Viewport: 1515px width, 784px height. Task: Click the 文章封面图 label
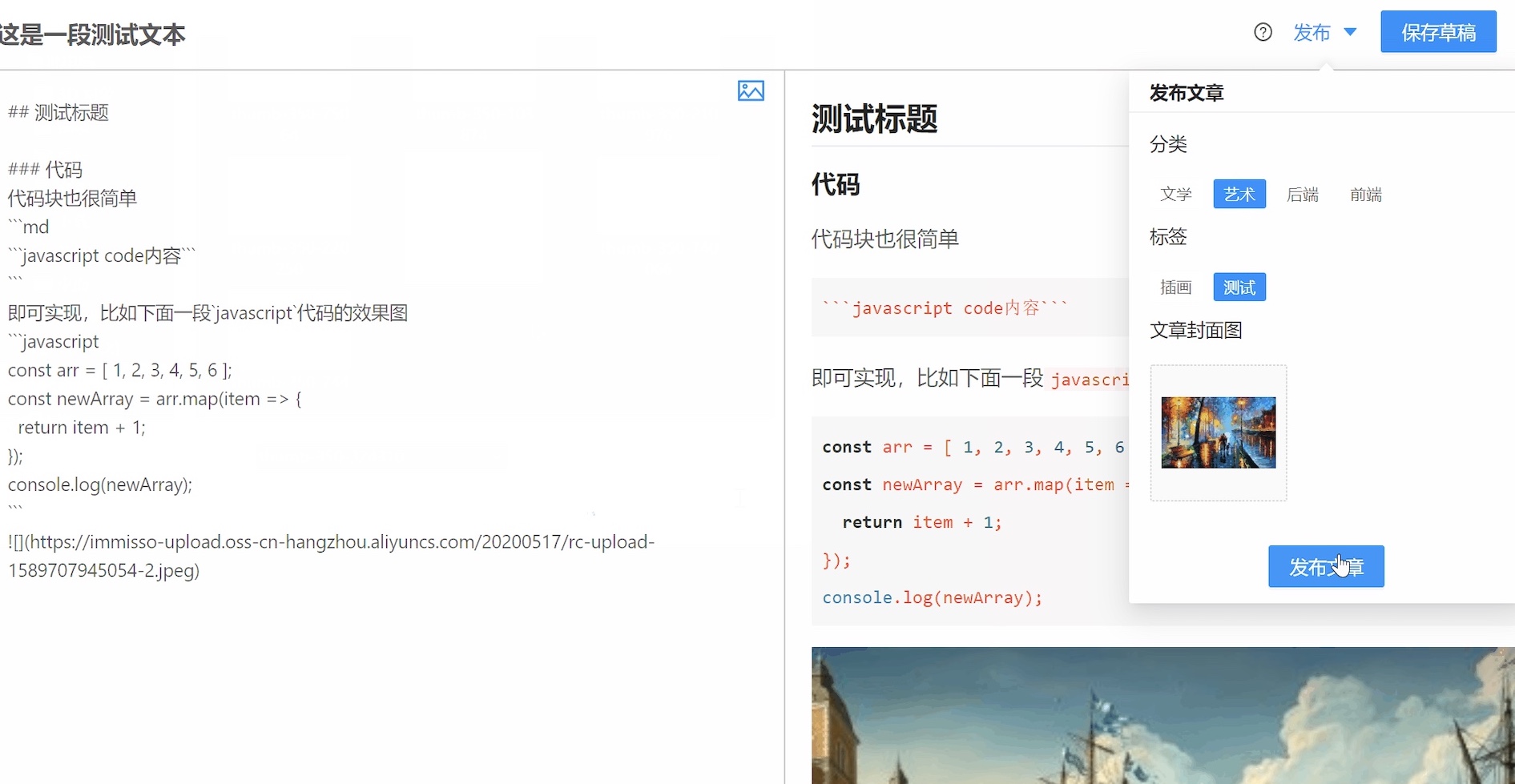click(x=1196, y=330)
